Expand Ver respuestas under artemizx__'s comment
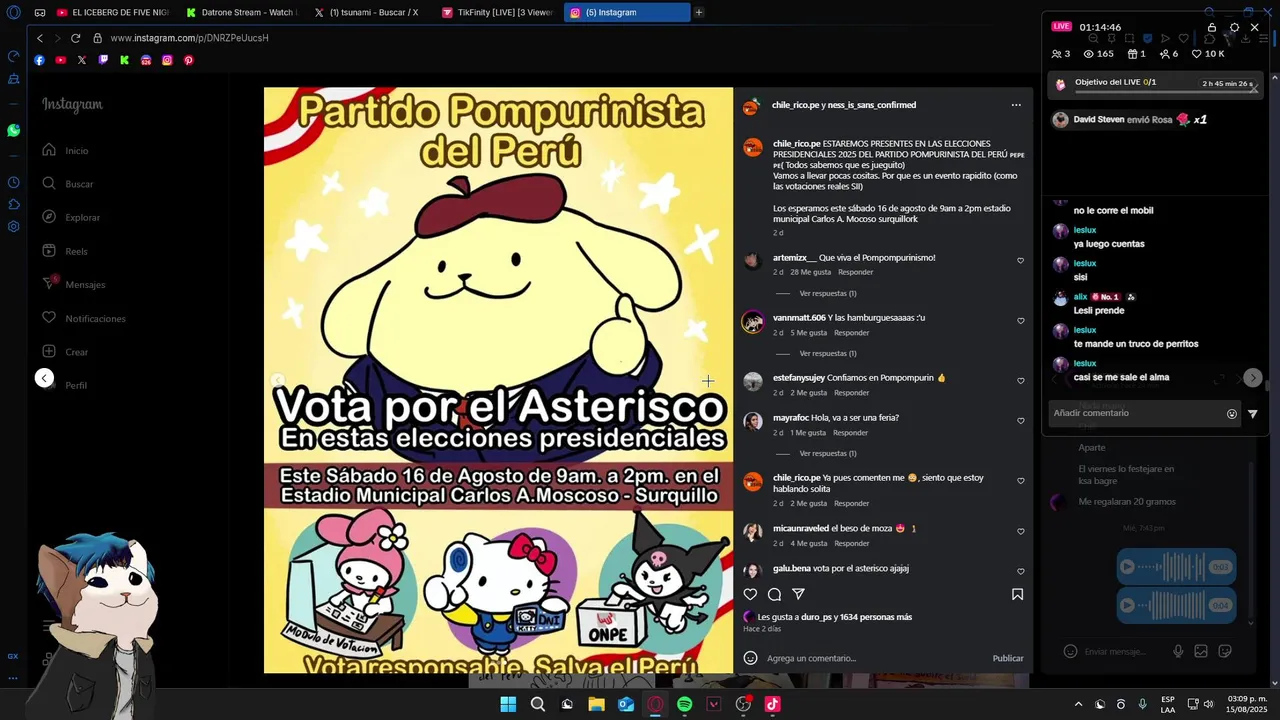Image resolution: width=1280 pixels, height=720 pixels. click(827, 293)
